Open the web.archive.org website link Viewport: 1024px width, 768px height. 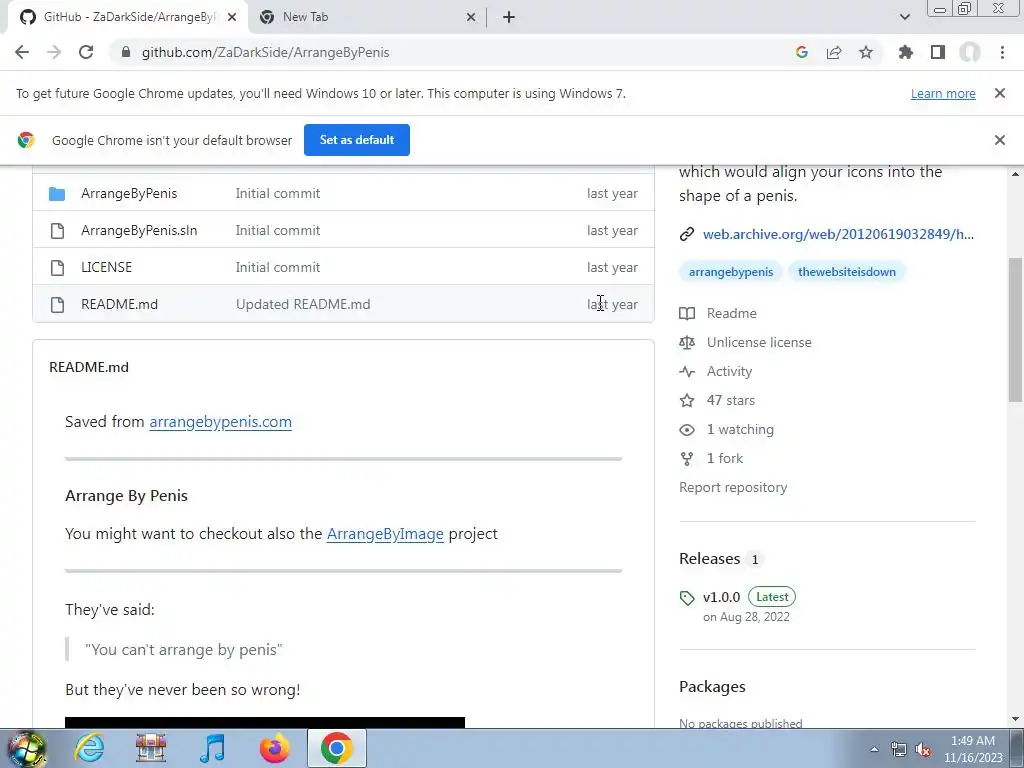[838, 234]
